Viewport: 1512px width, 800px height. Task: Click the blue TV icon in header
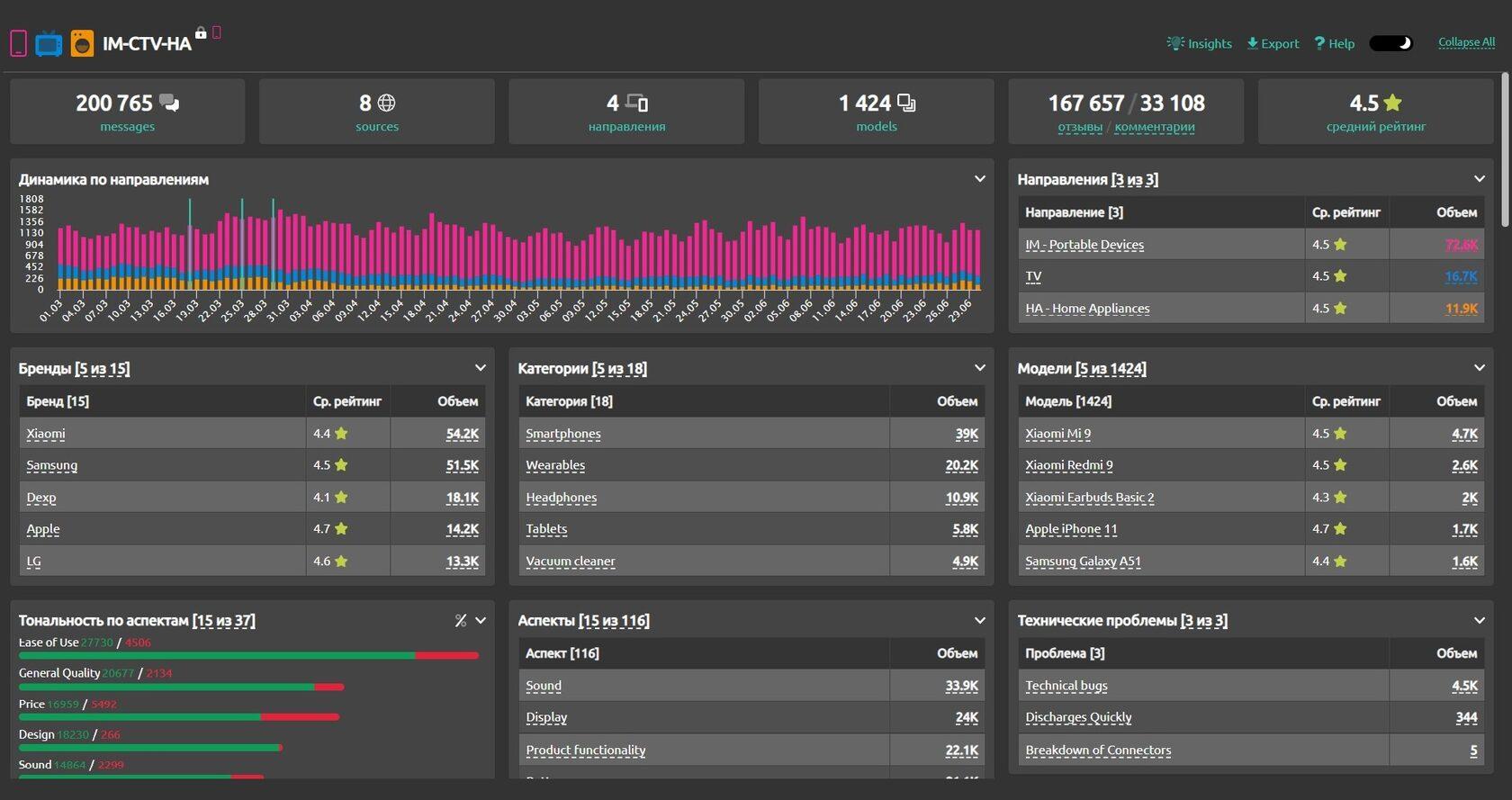49,43
